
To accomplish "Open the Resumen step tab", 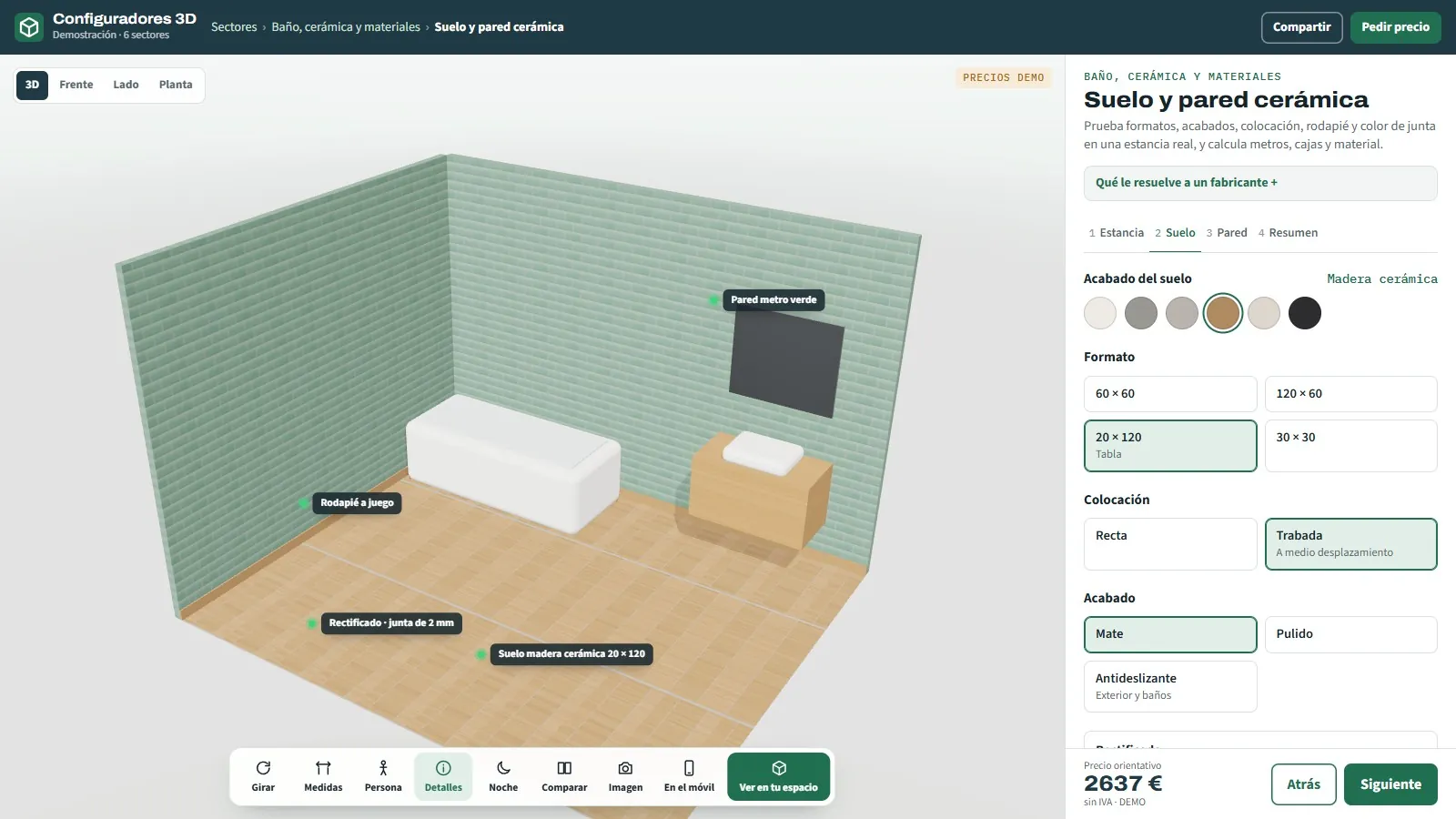I will coord(1288,233).
